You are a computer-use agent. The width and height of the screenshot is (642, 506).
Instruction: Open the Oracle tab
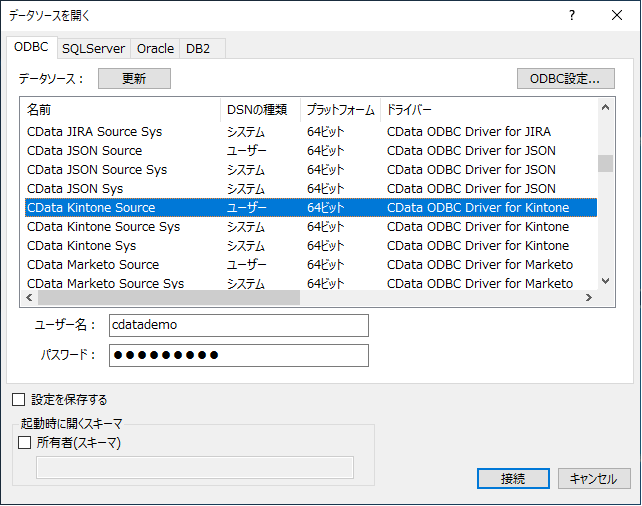(155, 49)
